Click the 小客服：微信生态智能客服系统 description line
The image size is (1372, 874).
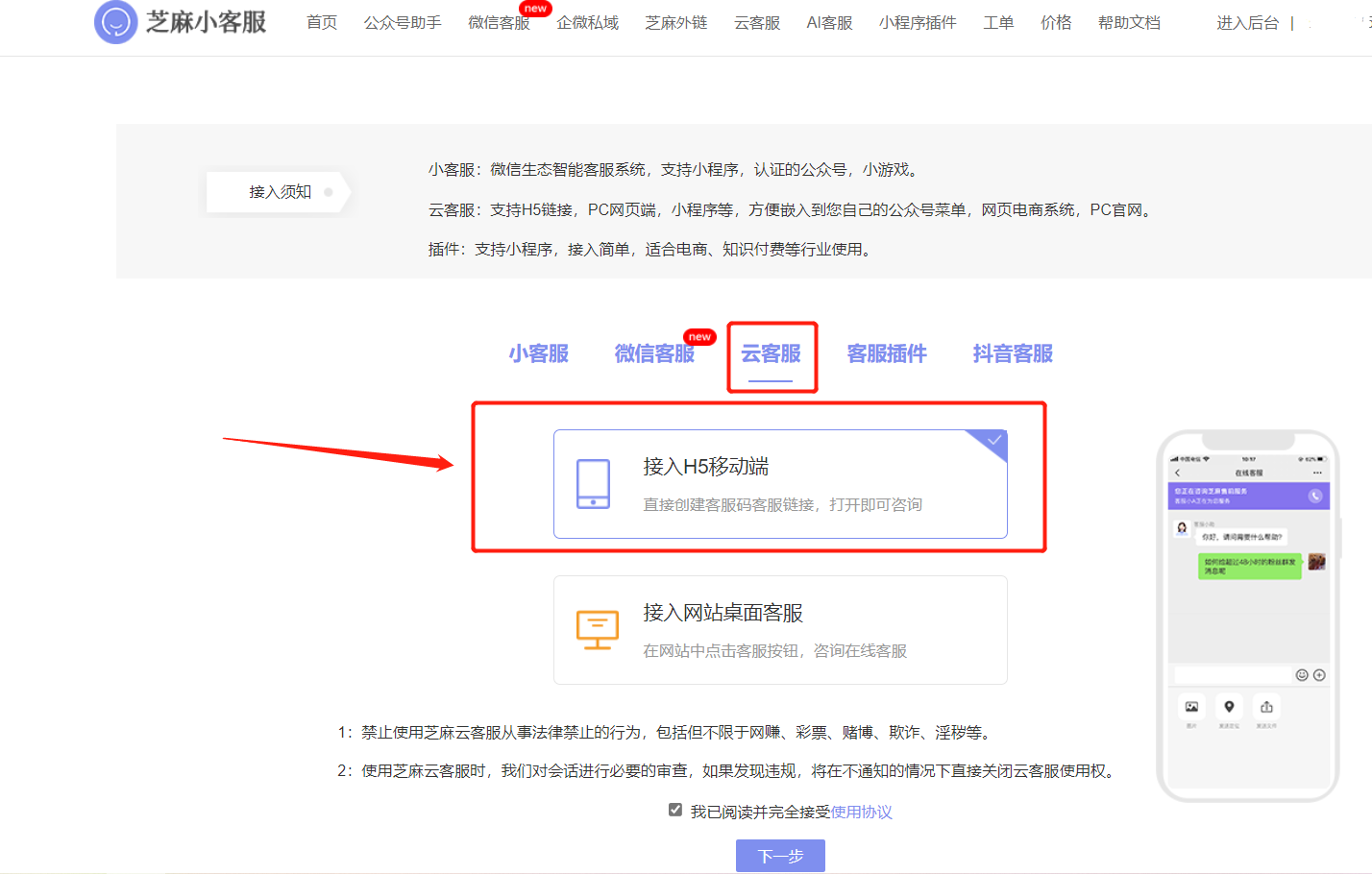[674, 169]
